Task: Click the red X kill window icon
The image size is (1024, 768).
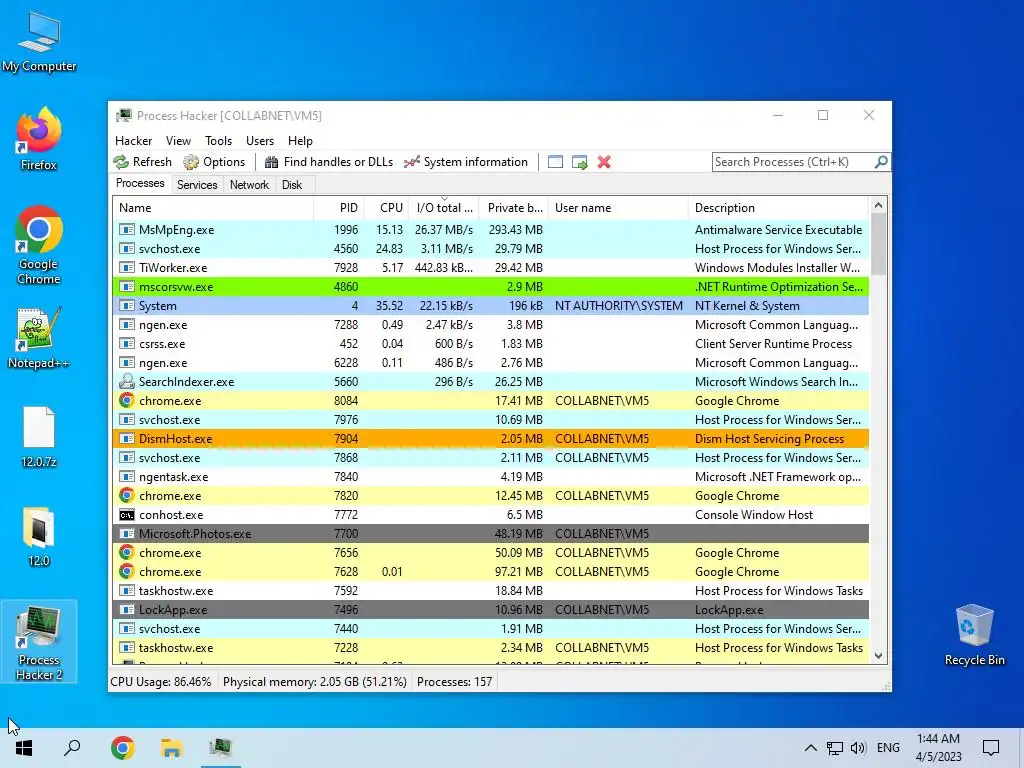Action: (604, 162)
